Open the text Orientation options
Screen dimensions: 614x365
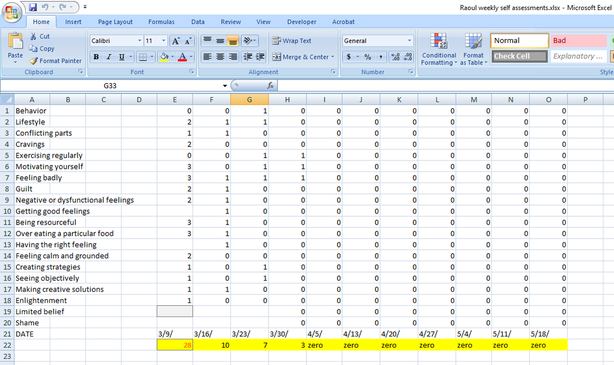click(x=249, y=40)
